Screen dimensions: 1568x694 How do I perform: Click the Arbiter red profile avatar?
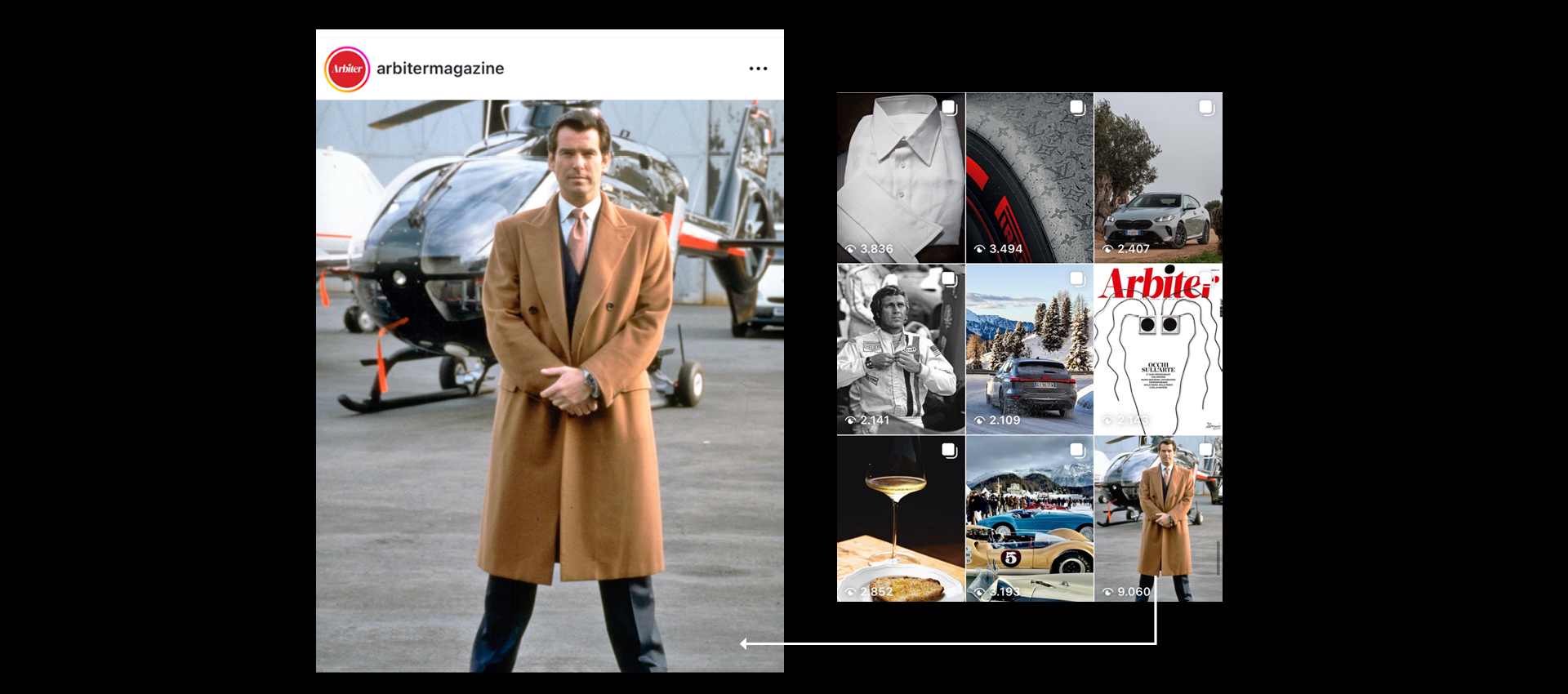tap(347, 69)
